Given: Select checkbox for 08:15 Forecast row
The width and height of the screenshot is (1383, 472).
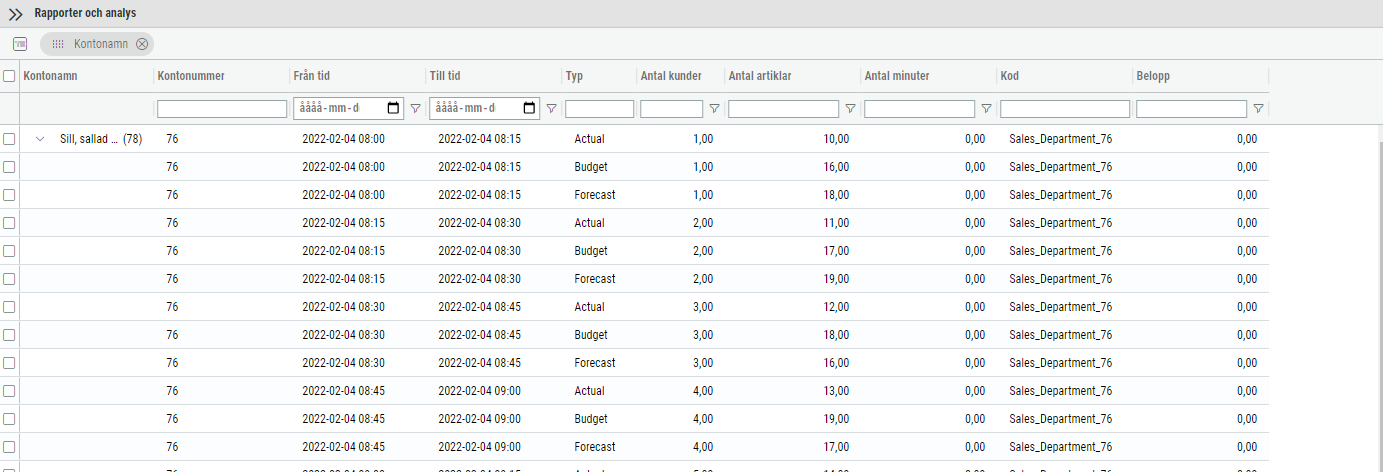Looking at the screenshot, I should coord(9,279).
